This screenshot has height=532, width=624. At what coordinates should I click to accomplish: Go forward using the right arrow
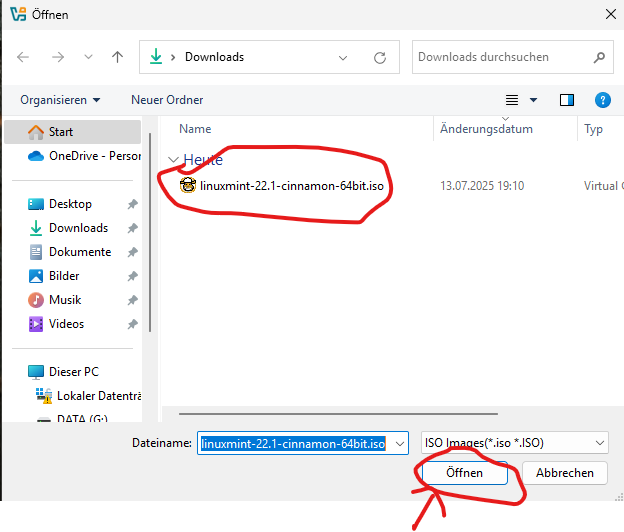[58, 57]
